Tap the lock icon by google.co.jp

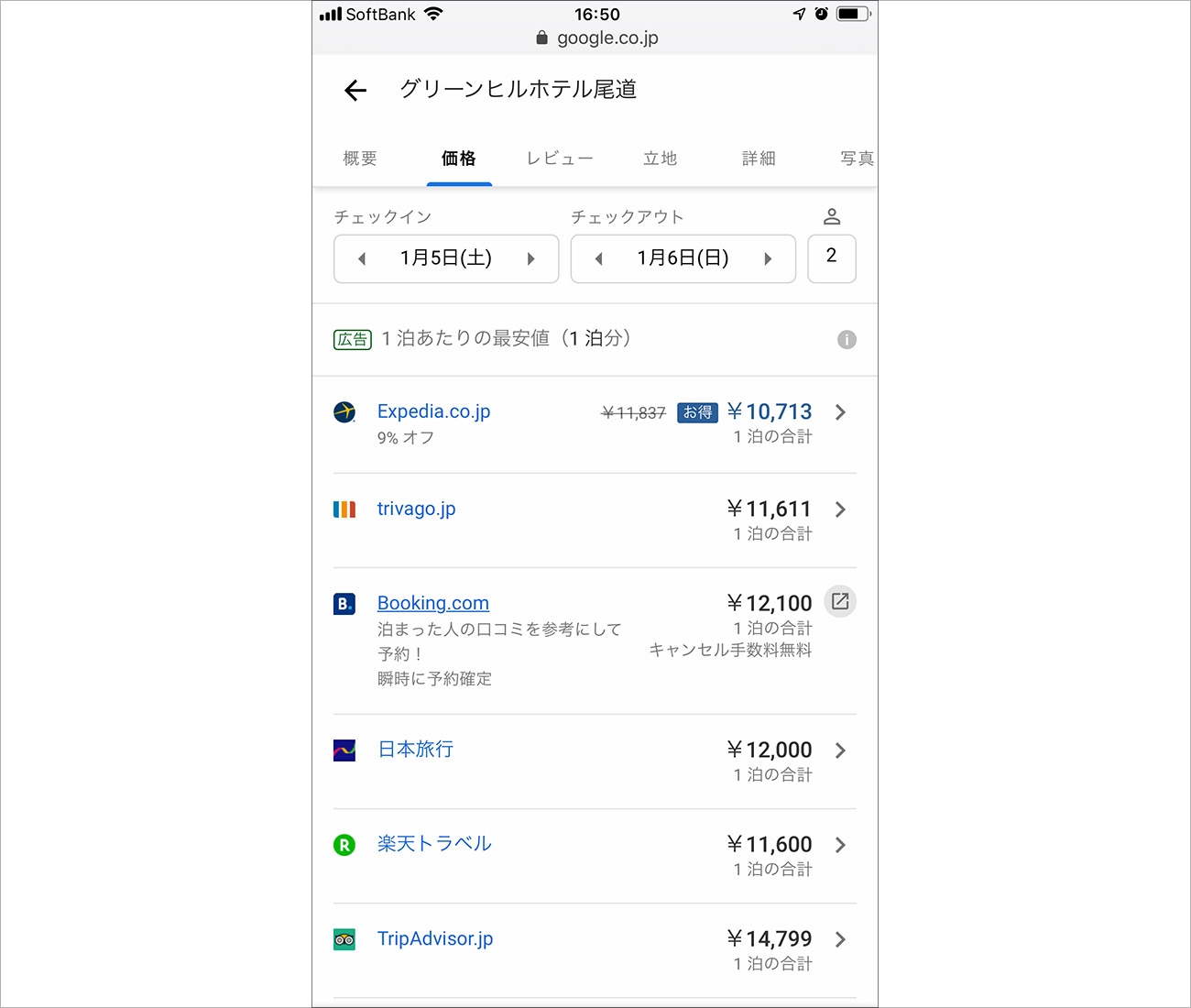pyautogui.click(x=541, y=38)
